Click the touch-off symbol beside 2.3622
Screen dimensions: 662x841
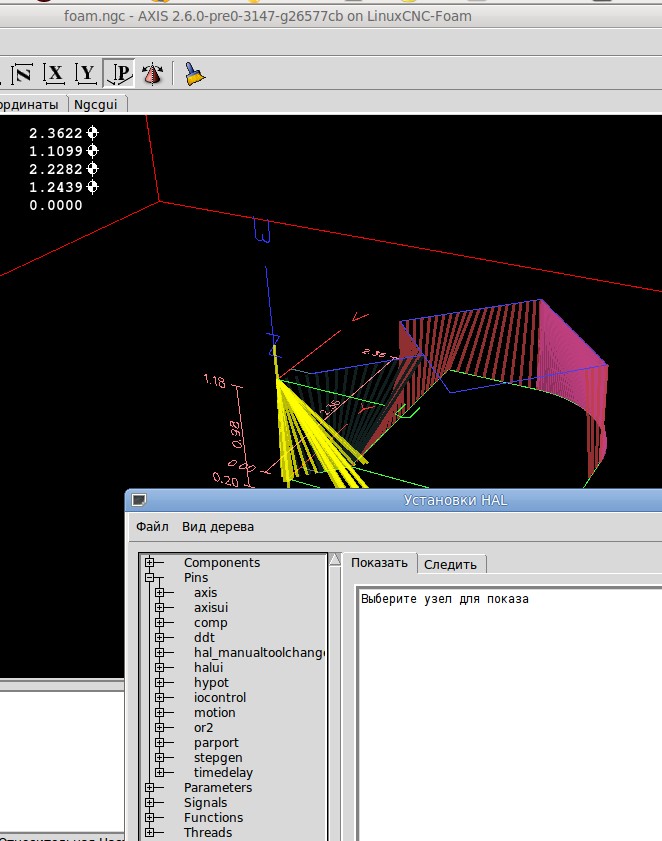92,133
